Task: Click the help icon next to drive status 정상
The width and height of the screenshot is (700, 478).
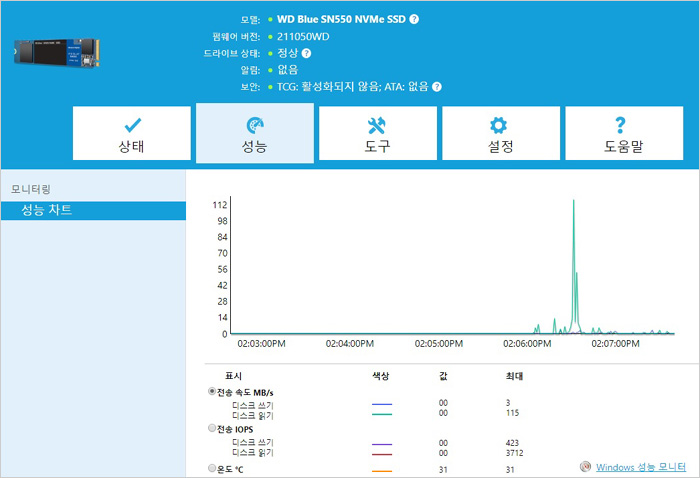Action: 306,53
